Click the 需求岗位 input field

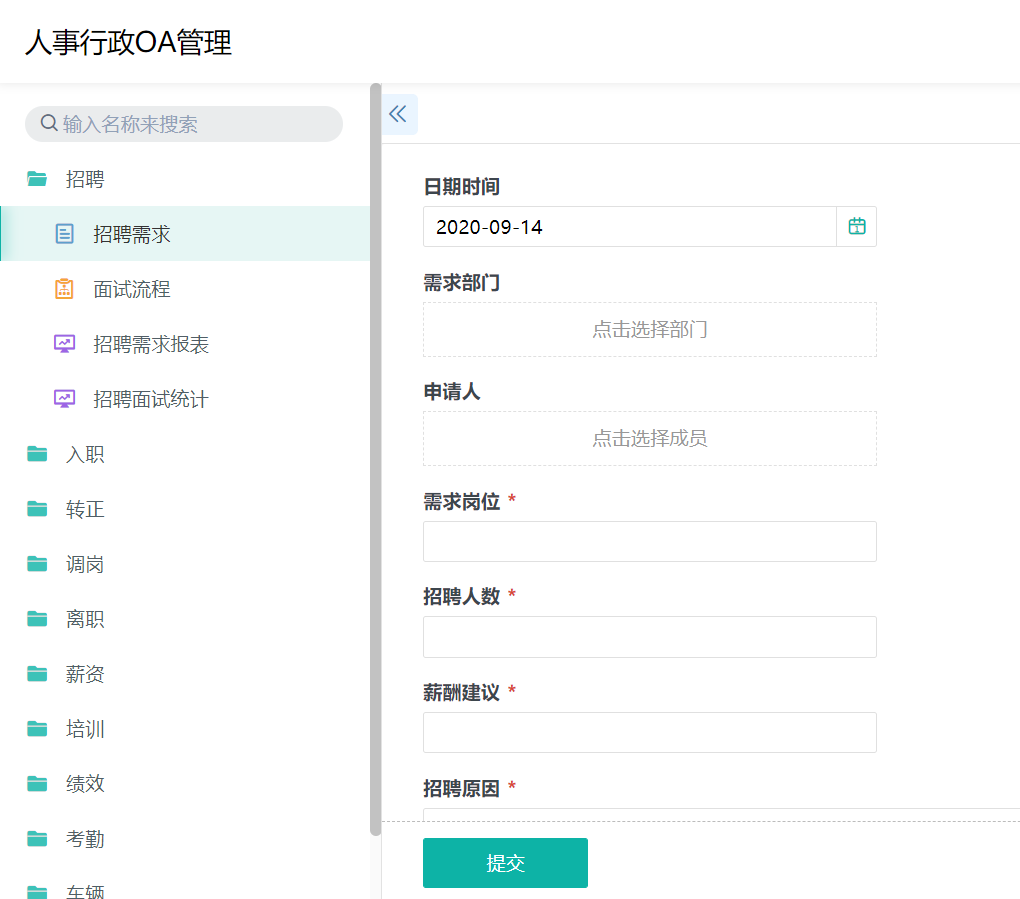coord(649,541)
